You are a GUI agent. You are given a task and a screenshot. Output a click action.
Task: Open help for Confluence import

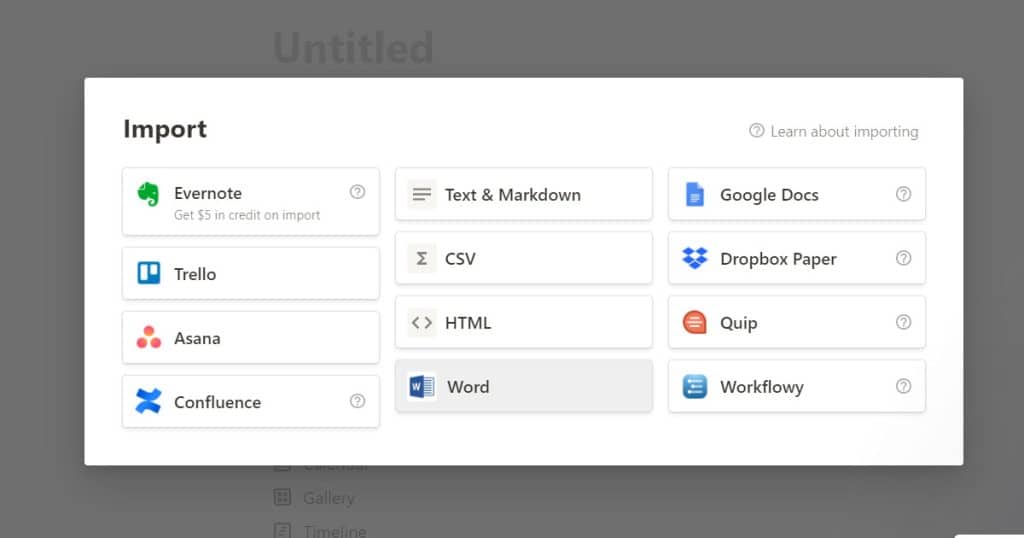coord(357,400)
